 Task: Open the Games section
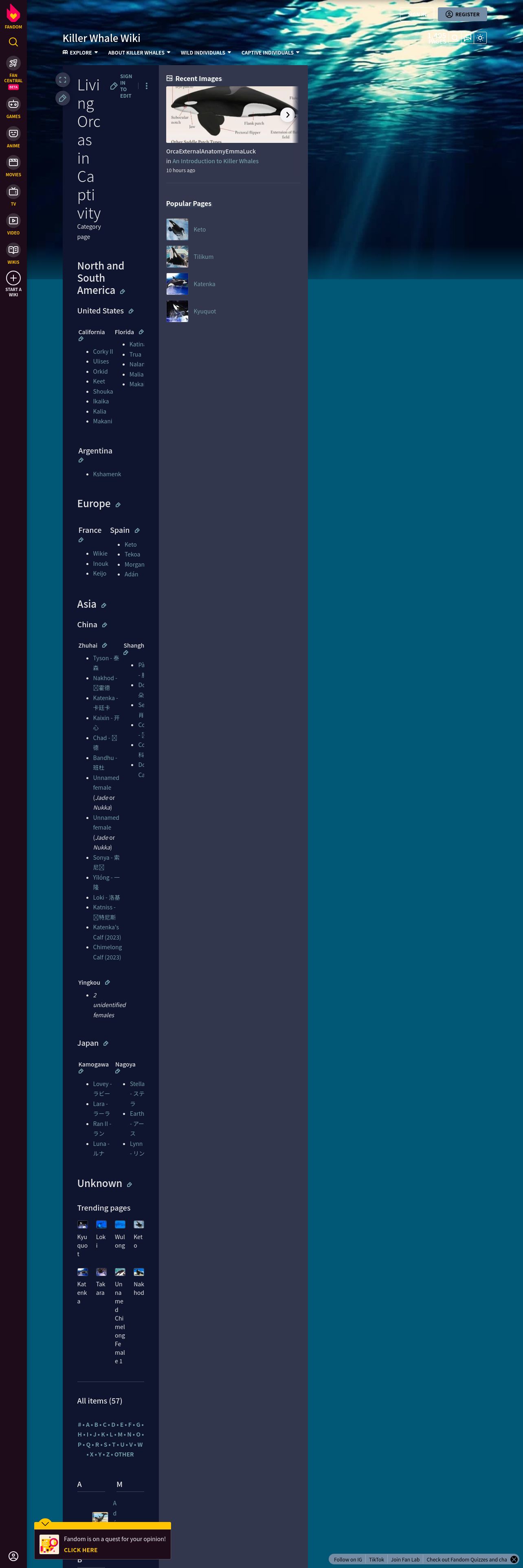pos(13,108)
